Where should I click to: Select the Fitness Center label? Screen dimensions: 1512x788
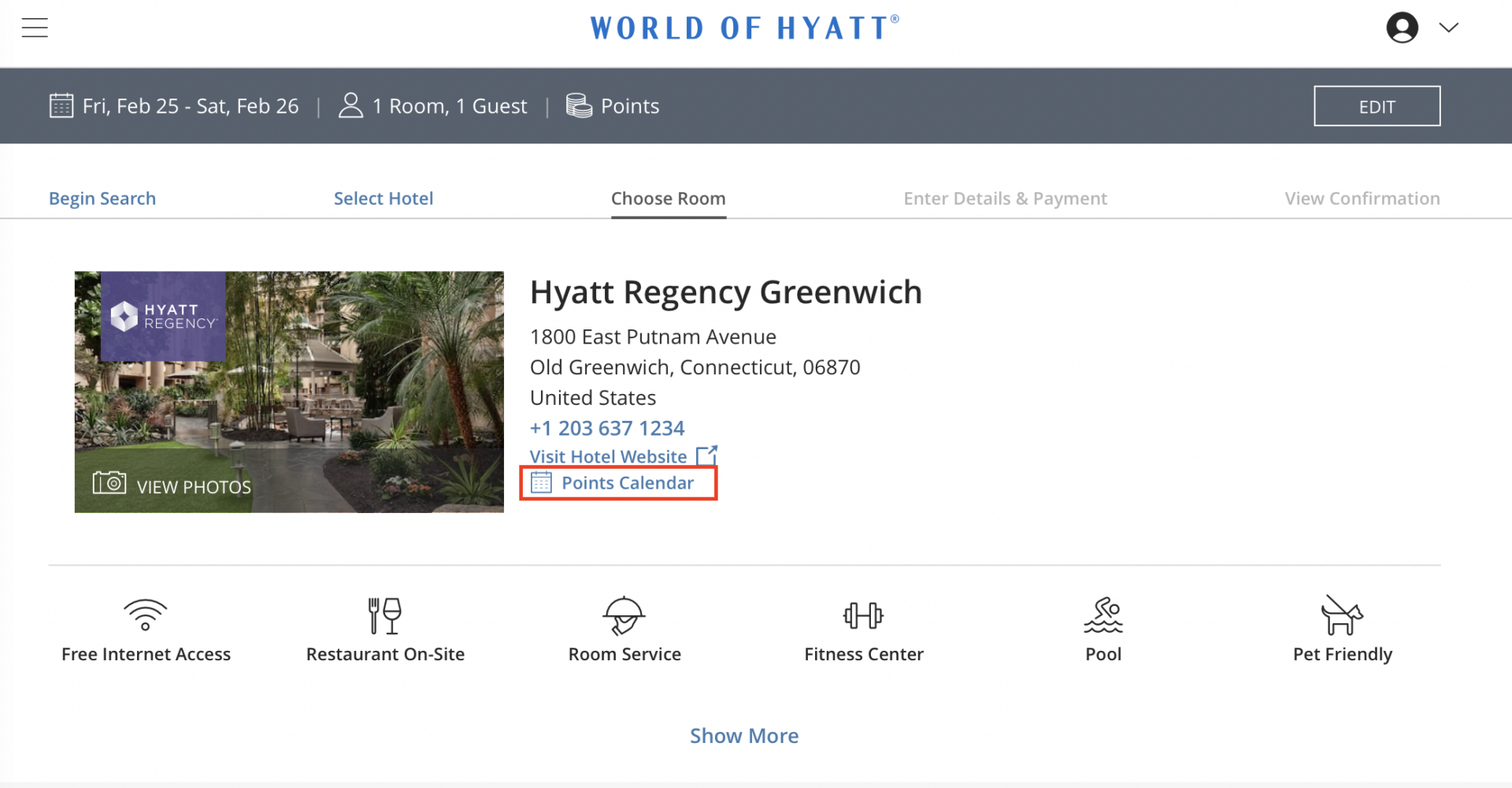pyautogui.click(x=864, y=654)
